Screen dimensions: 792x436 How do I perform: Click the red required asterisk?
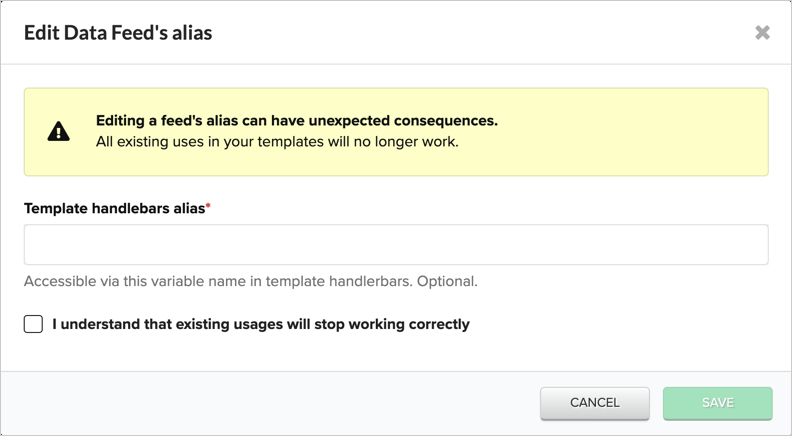click(208, 206)
